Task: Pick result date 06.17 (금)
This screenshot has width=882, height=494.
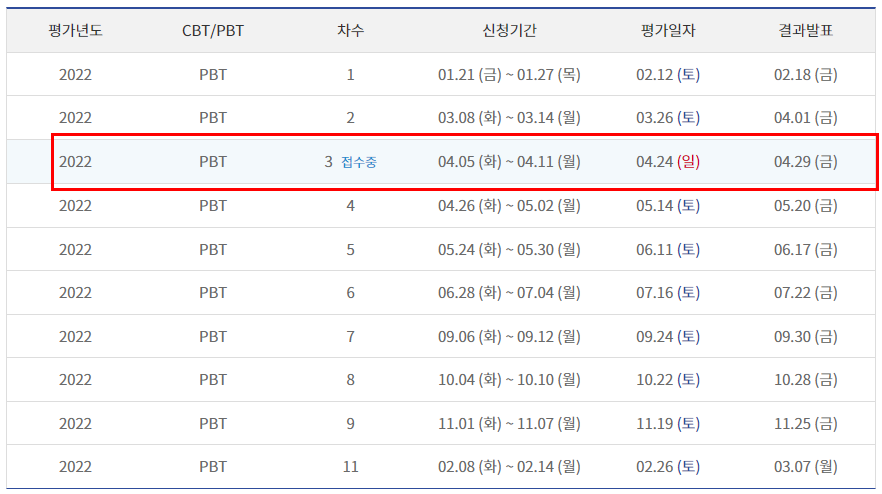Action: coord(806,250)
